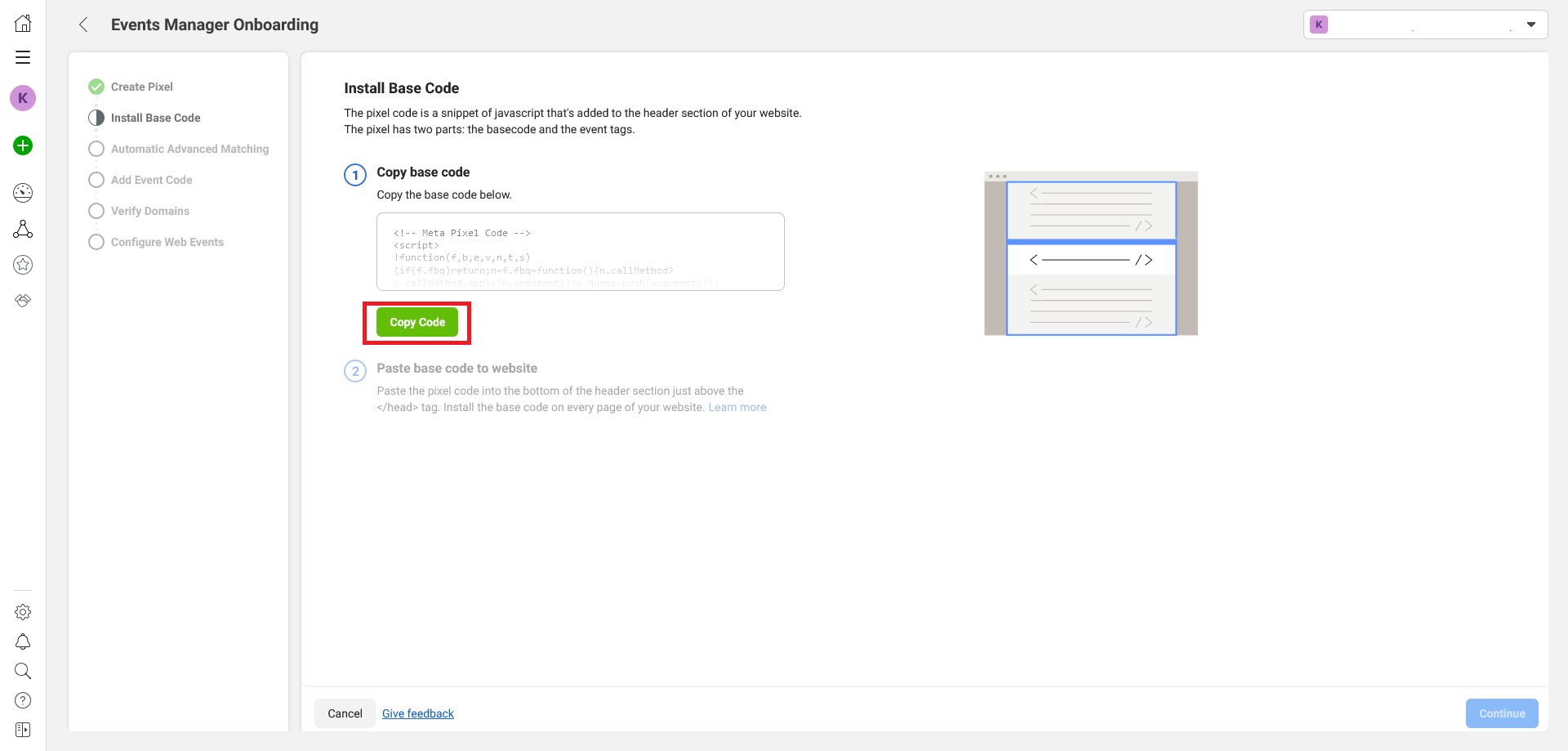Open the data sources triangle-node icon
Viewport: 1568px width, 751px height.
pyautogui.click(x=23, y=229)
